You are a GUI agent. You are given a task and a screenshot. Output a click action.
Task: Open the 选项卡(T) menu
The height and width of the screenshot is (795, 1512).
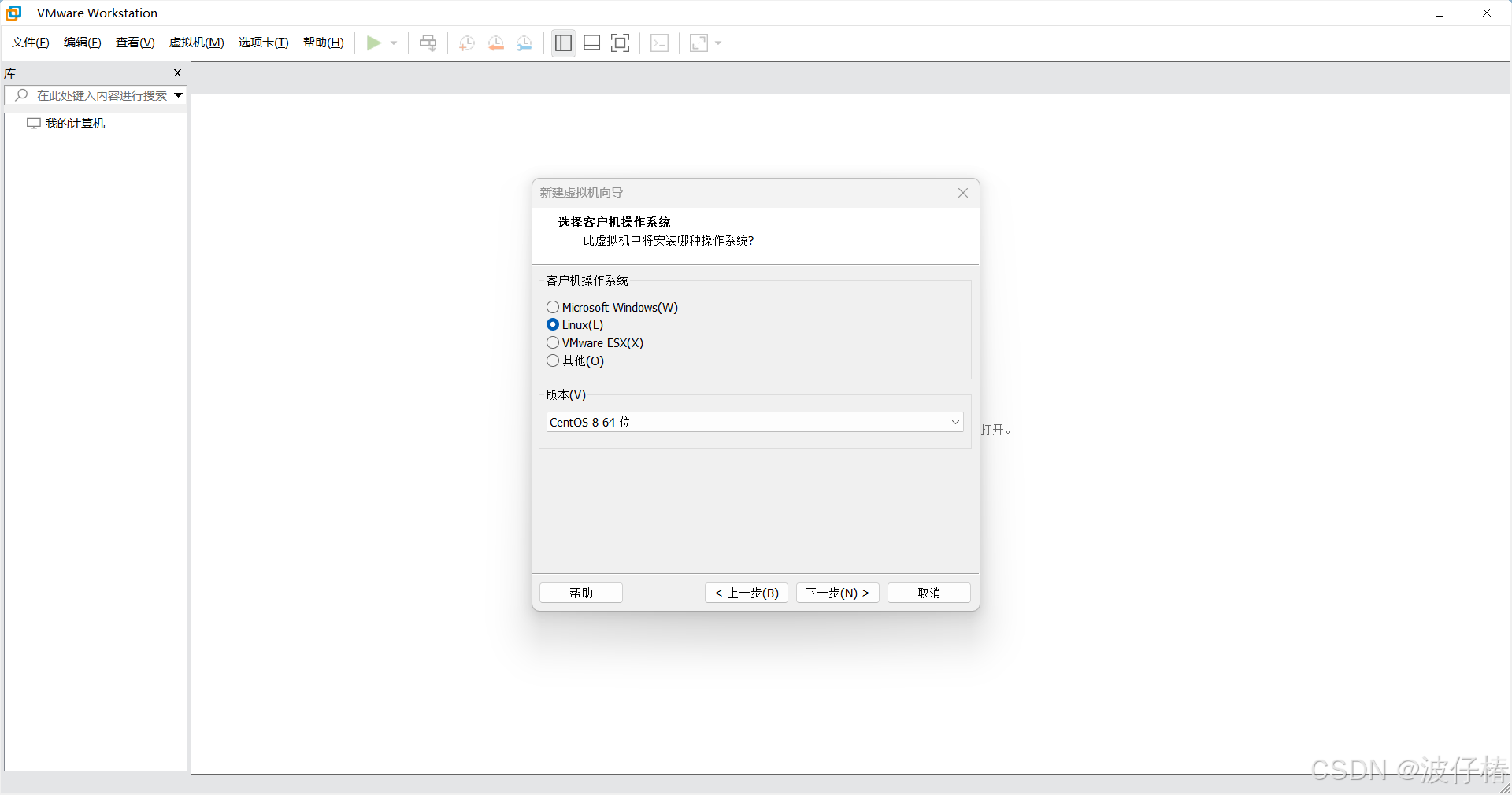click(264, 43)
